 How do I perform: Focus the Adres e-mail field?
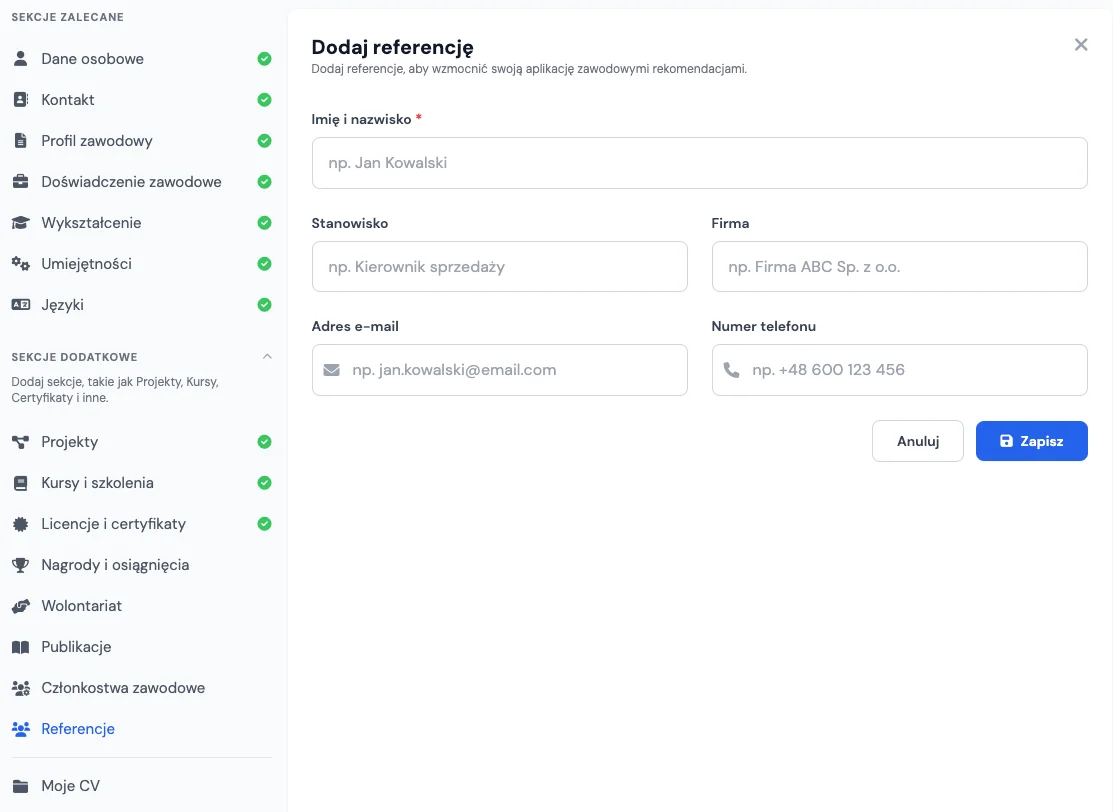tap(500, 370)
